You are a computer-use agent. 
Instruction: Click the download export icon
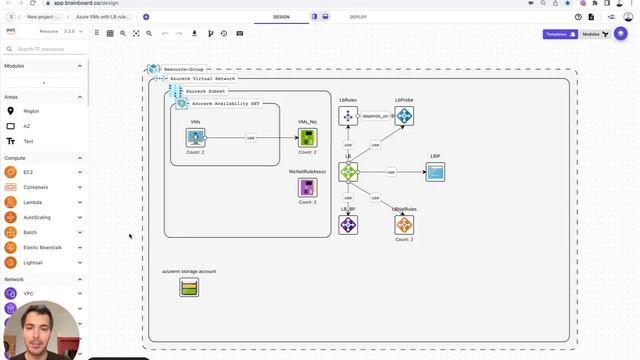[194, 33]
